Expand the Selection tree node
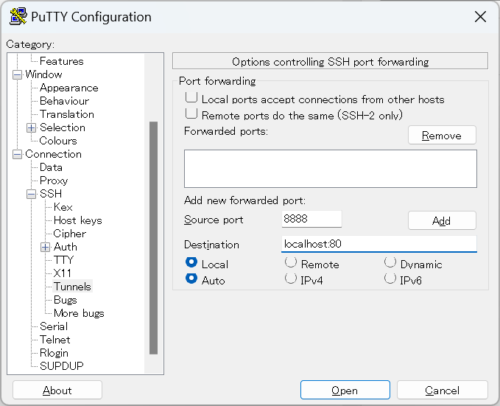This screenshot has height=406, width=500. [31, 128]
